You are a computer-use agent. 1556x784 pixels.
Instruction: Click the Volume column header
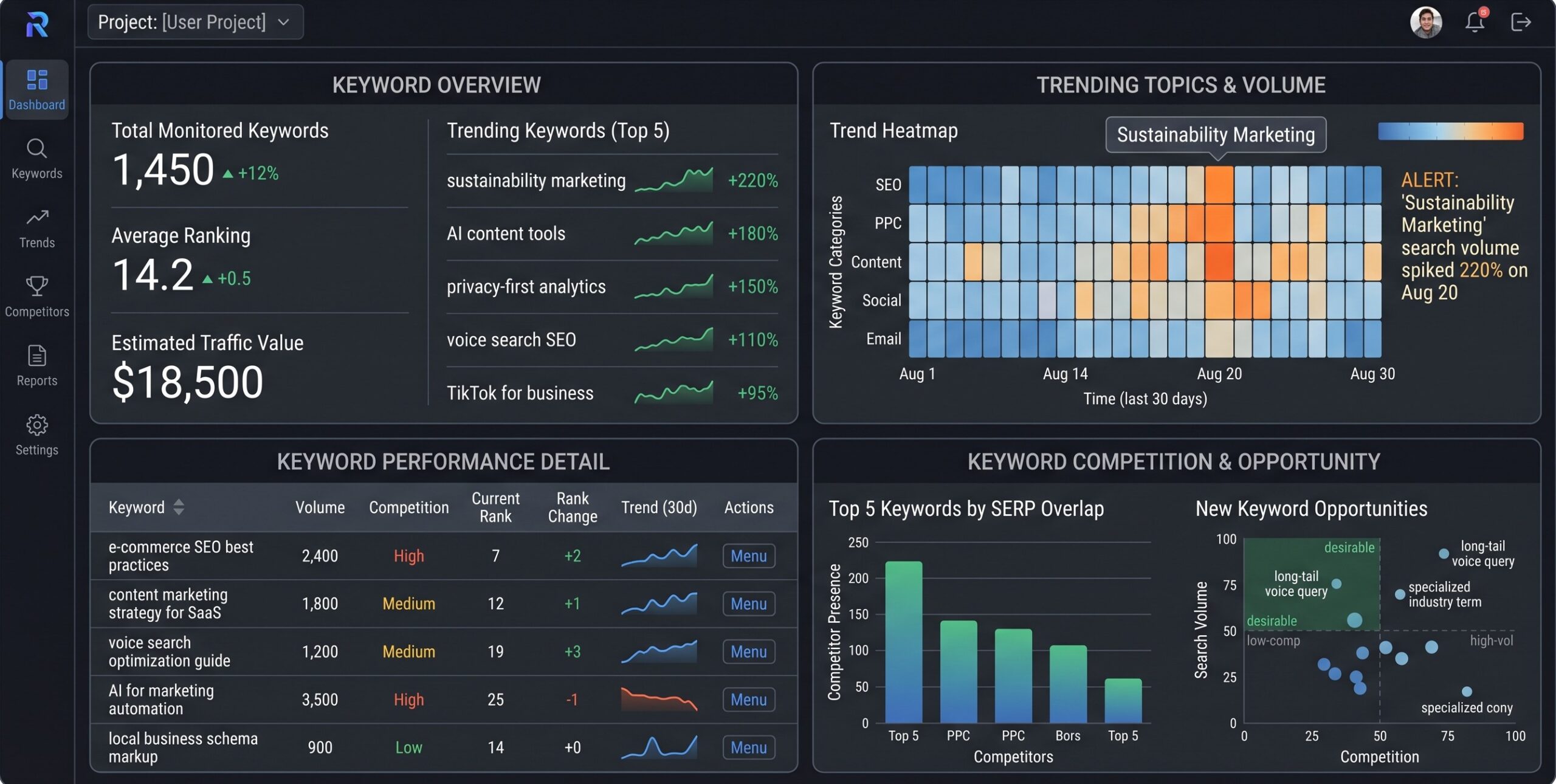(320, 507)
